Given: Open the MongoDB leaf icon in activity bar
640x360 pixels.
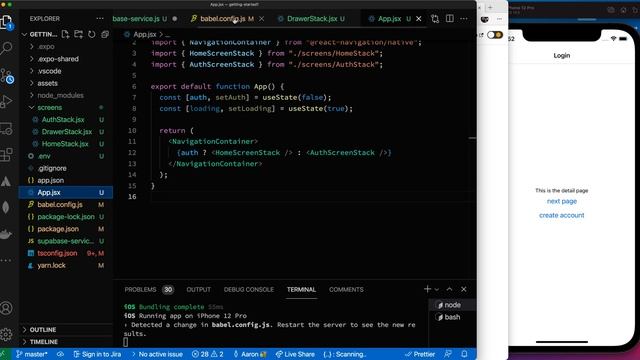Looking at the screenshot, I should [x=6, y=207].
